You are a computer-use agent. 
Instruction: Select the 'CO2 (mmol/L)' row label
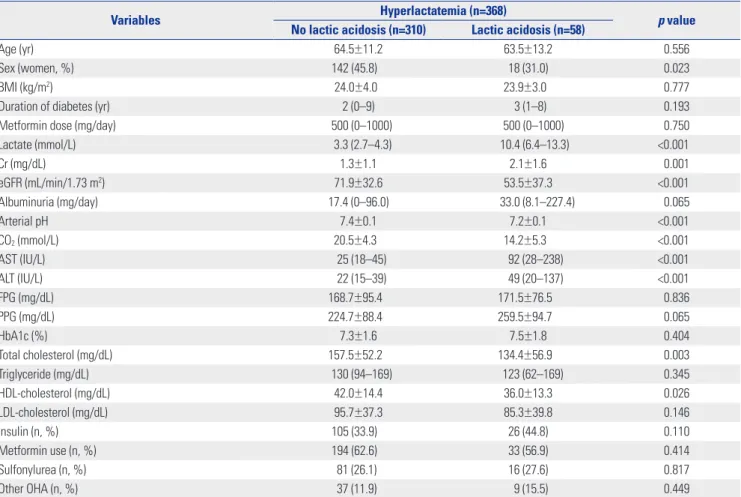click(x=29, y=240)
